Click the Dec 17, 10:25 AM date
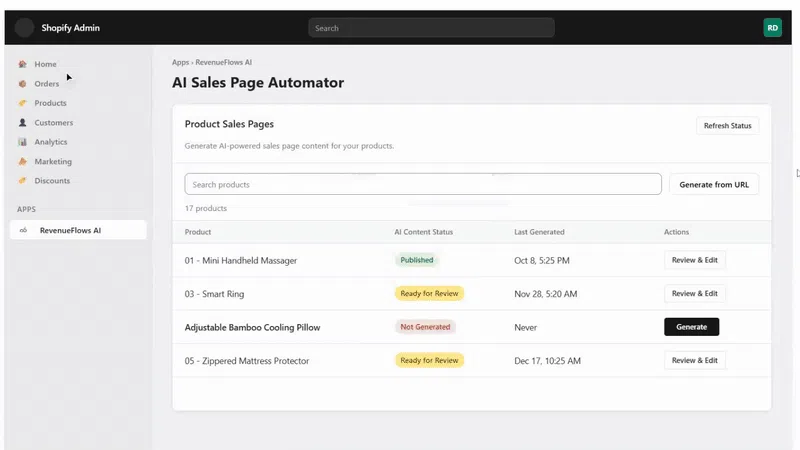 click(547, 361)
